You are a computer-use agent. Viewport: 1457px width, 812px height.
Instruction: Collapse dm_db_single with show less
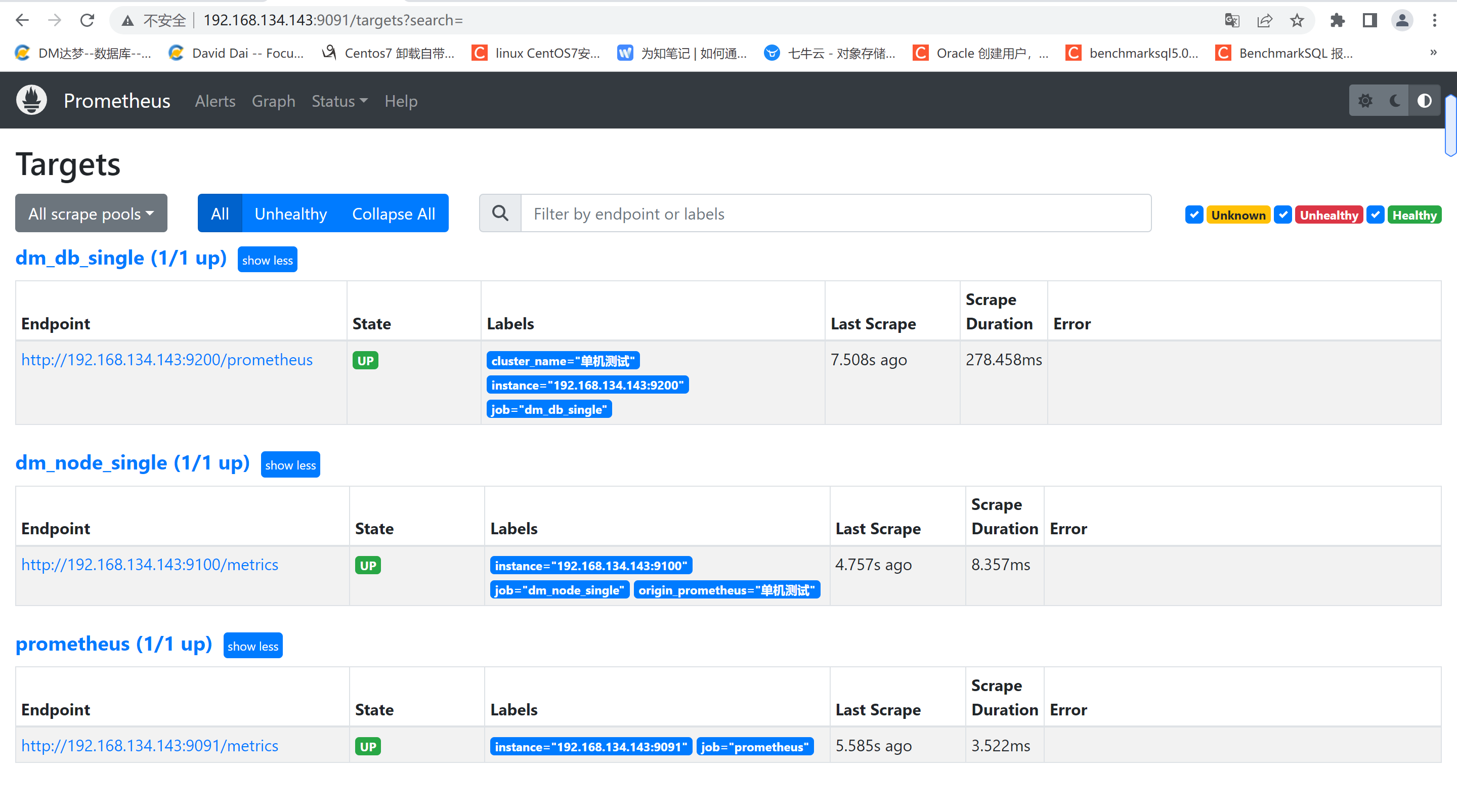click(x=268, y=260)
